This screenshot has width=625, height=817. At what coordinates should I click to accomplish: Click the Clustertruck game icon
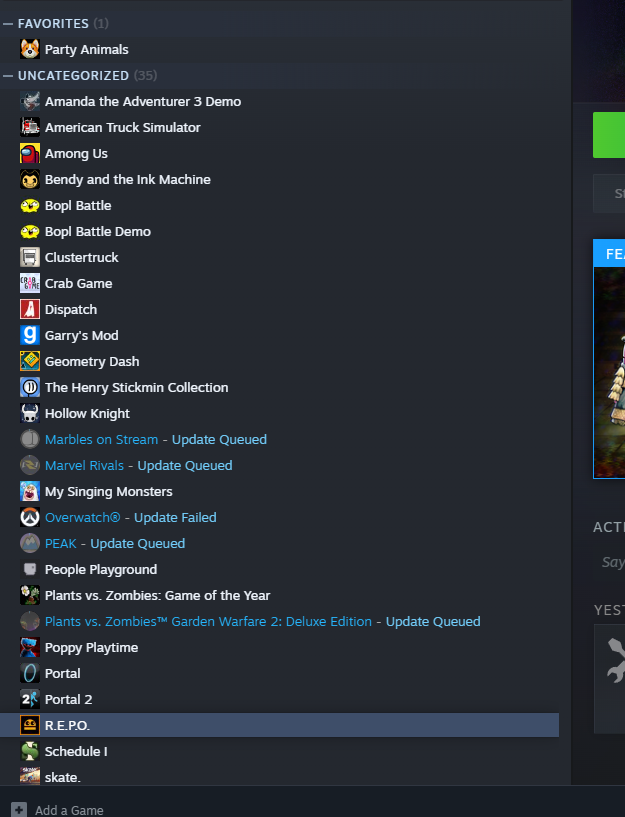click(30, 257)
